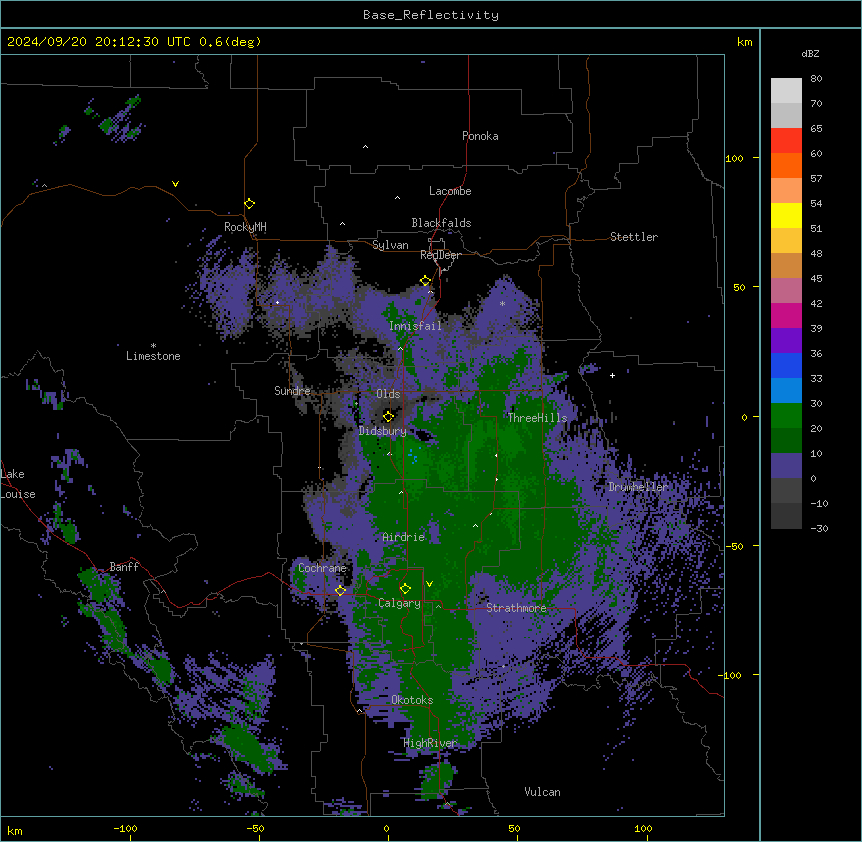862x842 pixels.
Task: Click the -30 dBZ legend value
Action: (819, 529)
